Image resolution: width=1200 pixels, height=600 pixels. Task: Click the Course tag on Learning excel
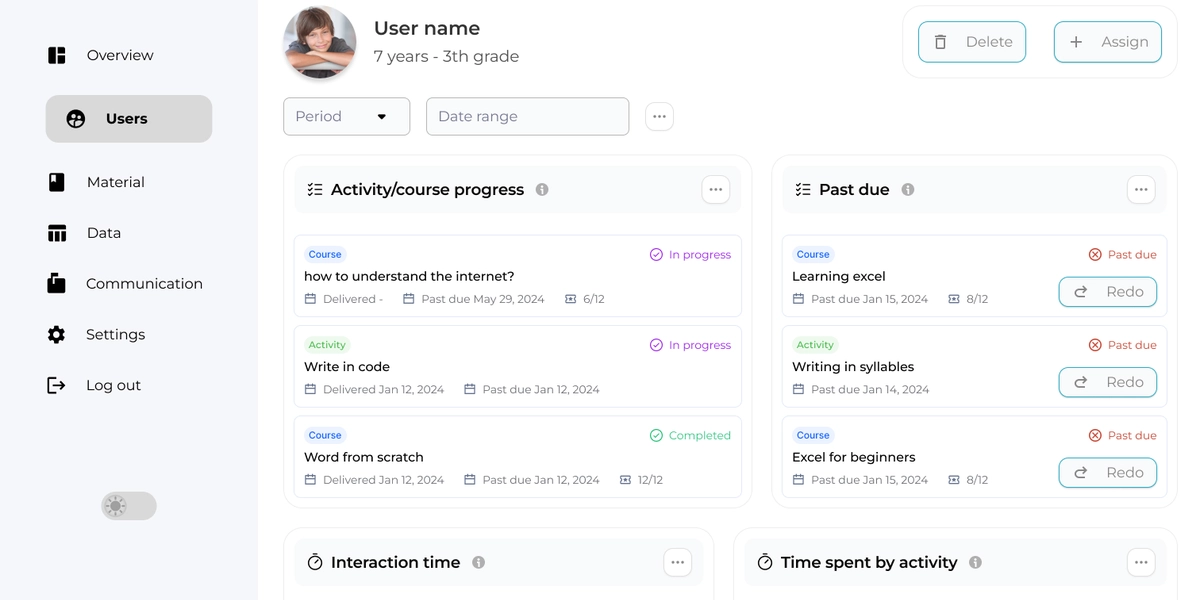pos(813,254)
